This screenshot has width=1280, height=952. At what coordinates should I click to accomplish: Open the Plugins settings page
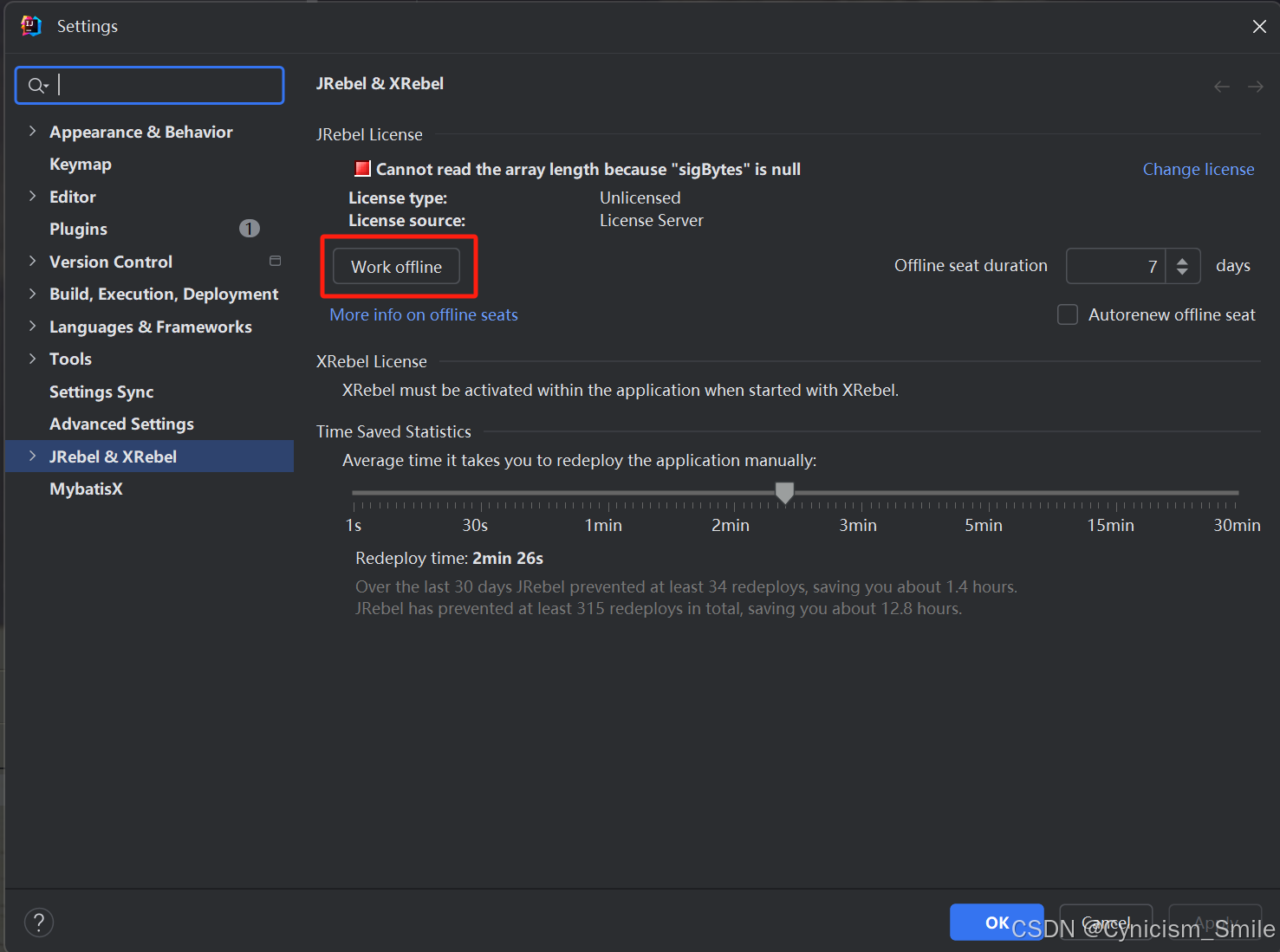point(78,229)
